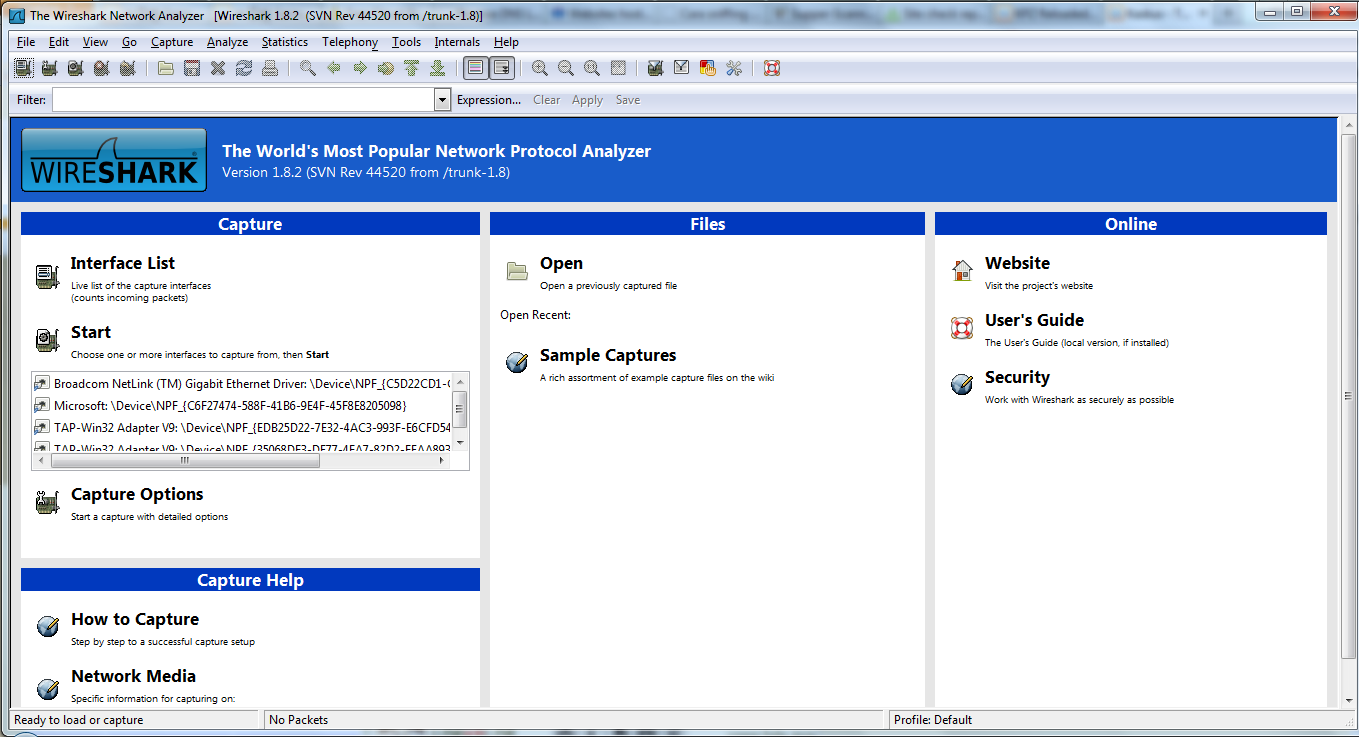
Task: Toggle colorized packet list view
Action: pyautogui.click(x=475, y=67)
